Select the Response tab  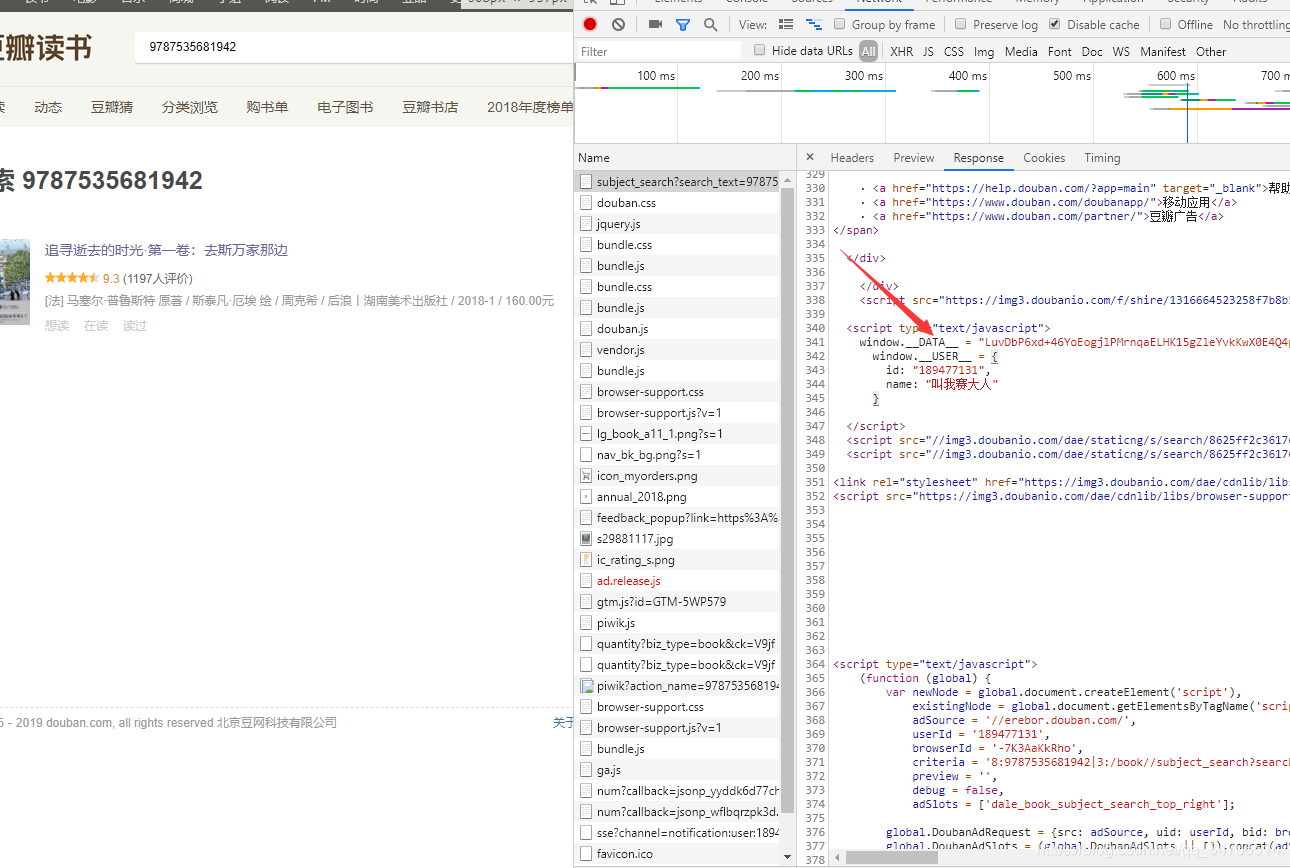click(979, 157)
